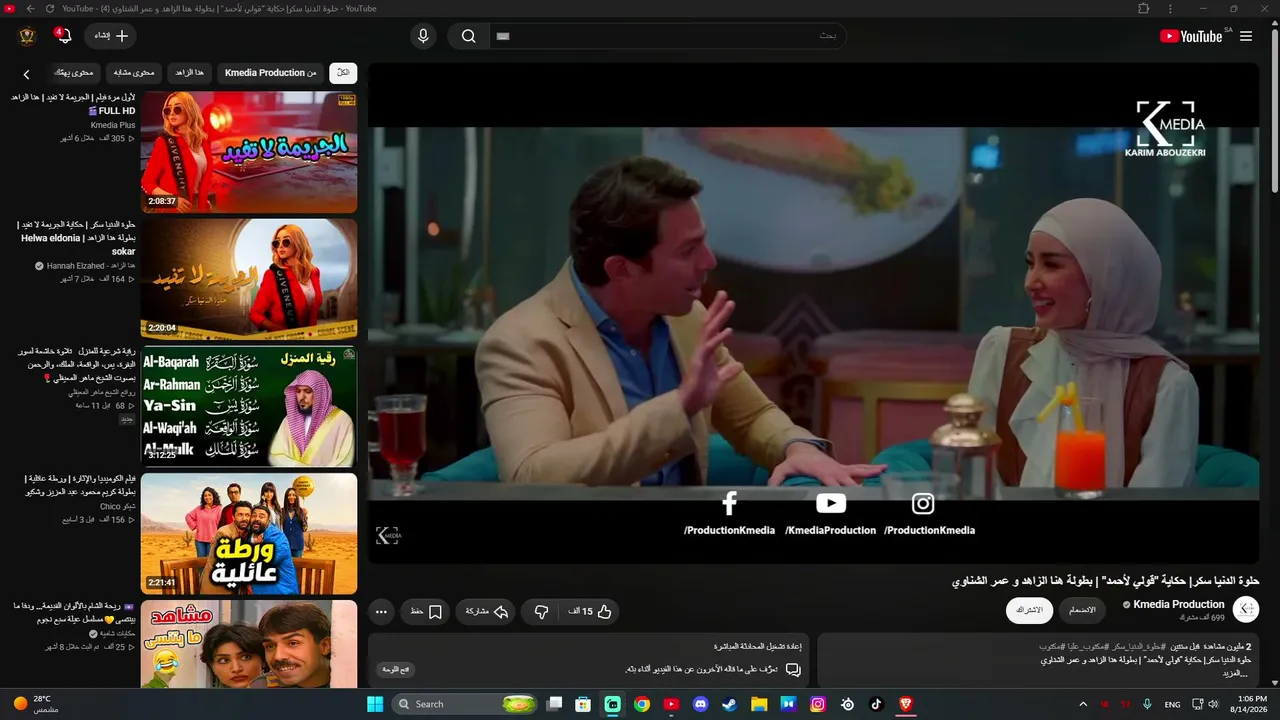Click the magnifier search button
This screenshot has height=720, width=1280.
(468, 36)
